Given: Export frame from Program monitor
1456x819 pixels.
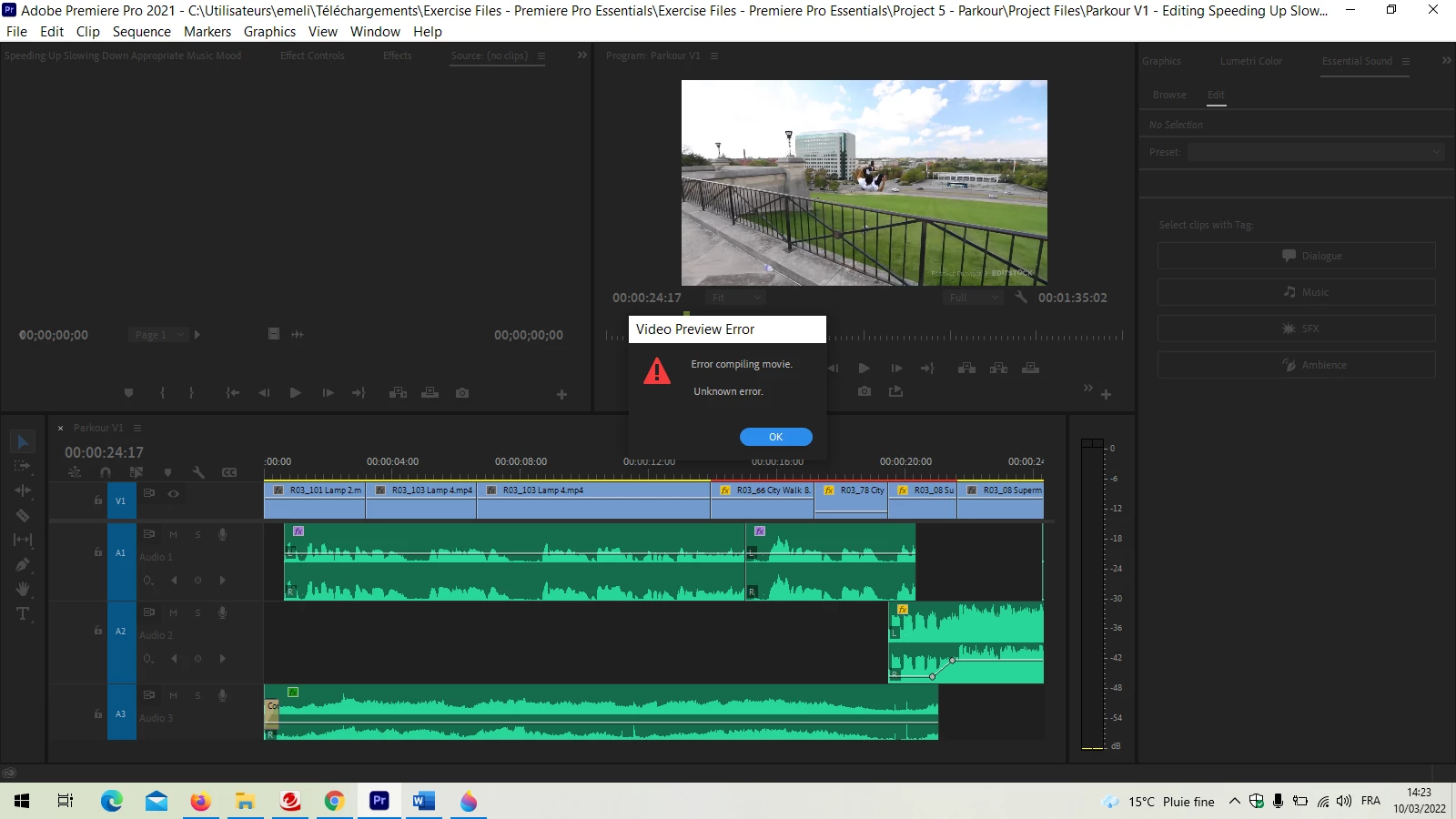Looking at the screenshot, I should 864,391.
